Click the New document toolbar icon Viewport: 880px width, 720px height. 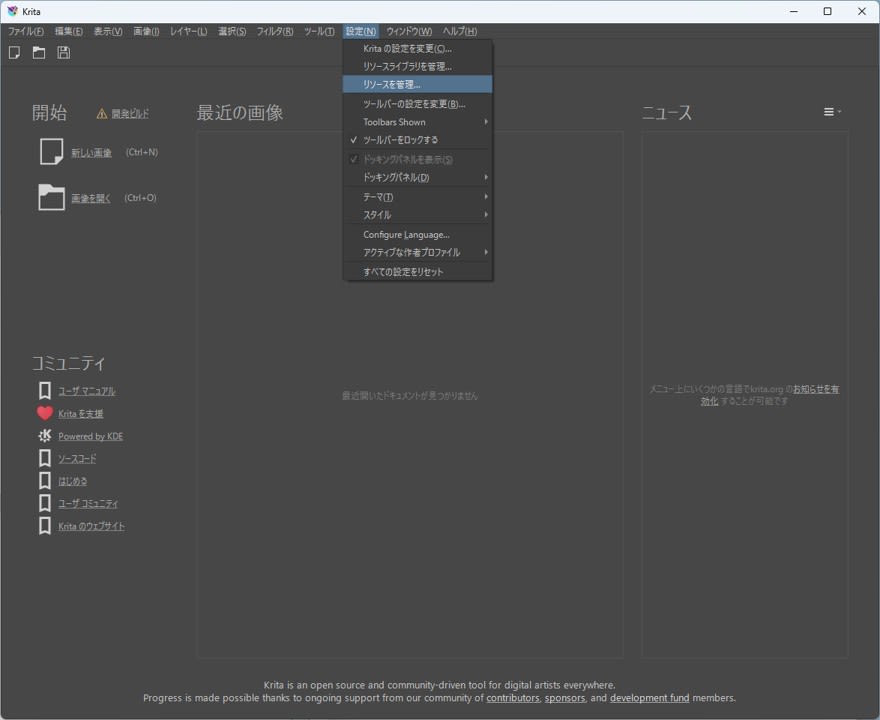[x=13, y=52]
